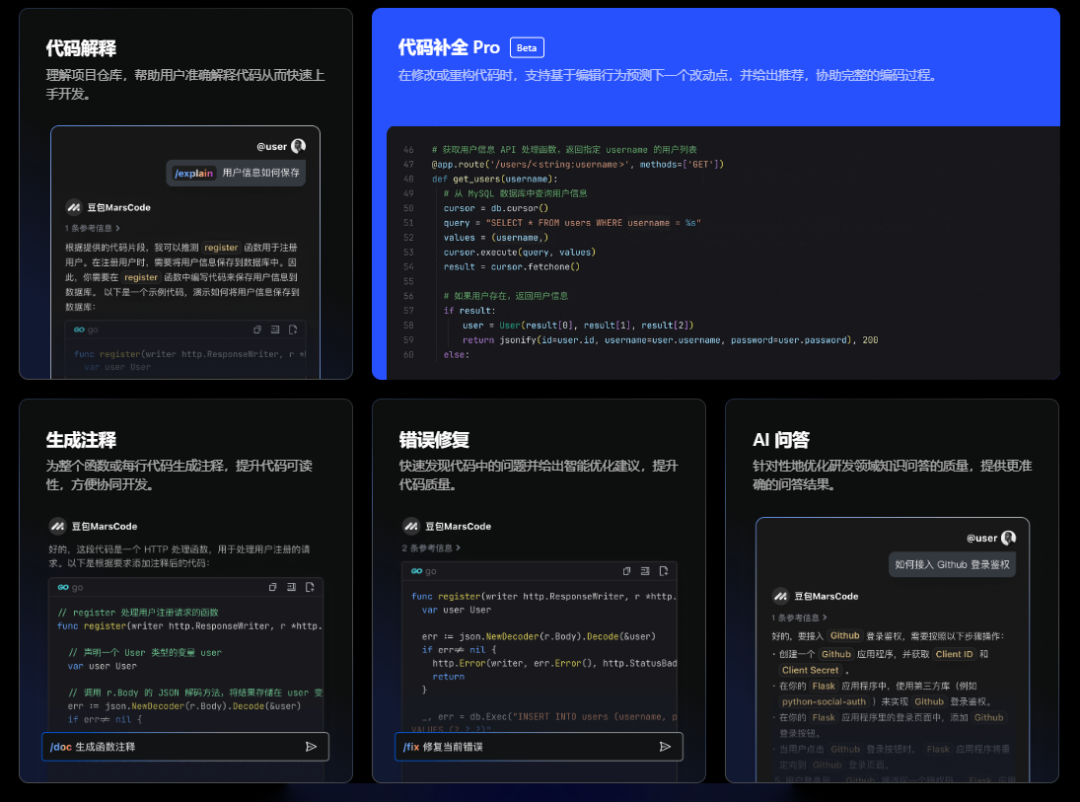Image resolution: width=1080 pixels, height=802 pixels.
Task: Insert code icon in 生成注释 code block
Action: coord(291,587)
